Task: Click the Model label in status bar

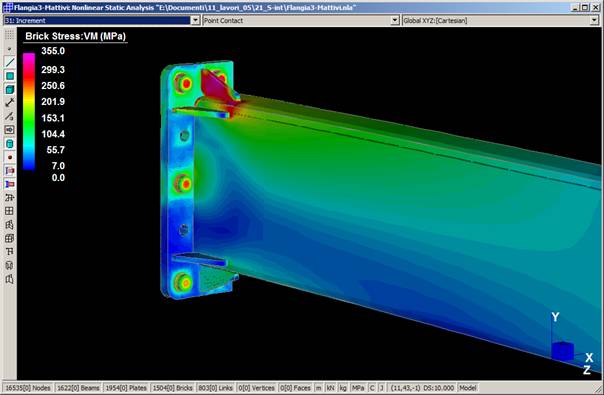Action: pos(468,388)
